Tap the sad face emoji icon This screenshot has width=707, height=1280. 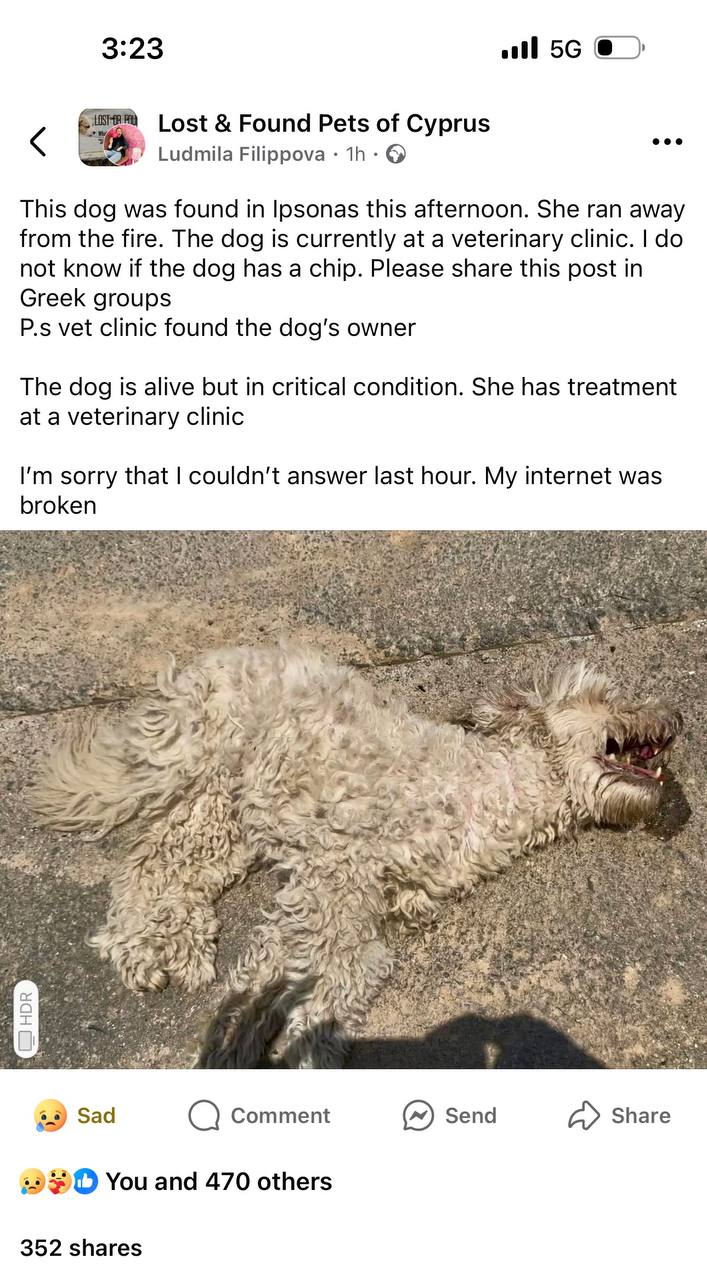pyautogui.click(x=50, y=1115)
